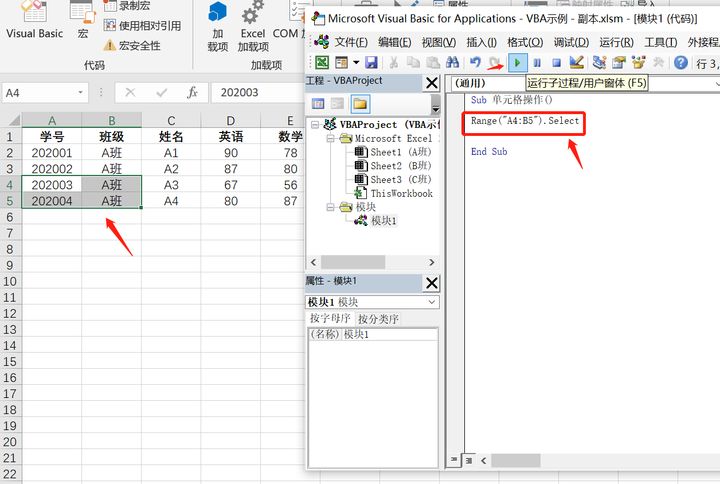The height and width of the screenshot is (484, 720).
Task: Click cell with name A3
Action: pos(171,185)
